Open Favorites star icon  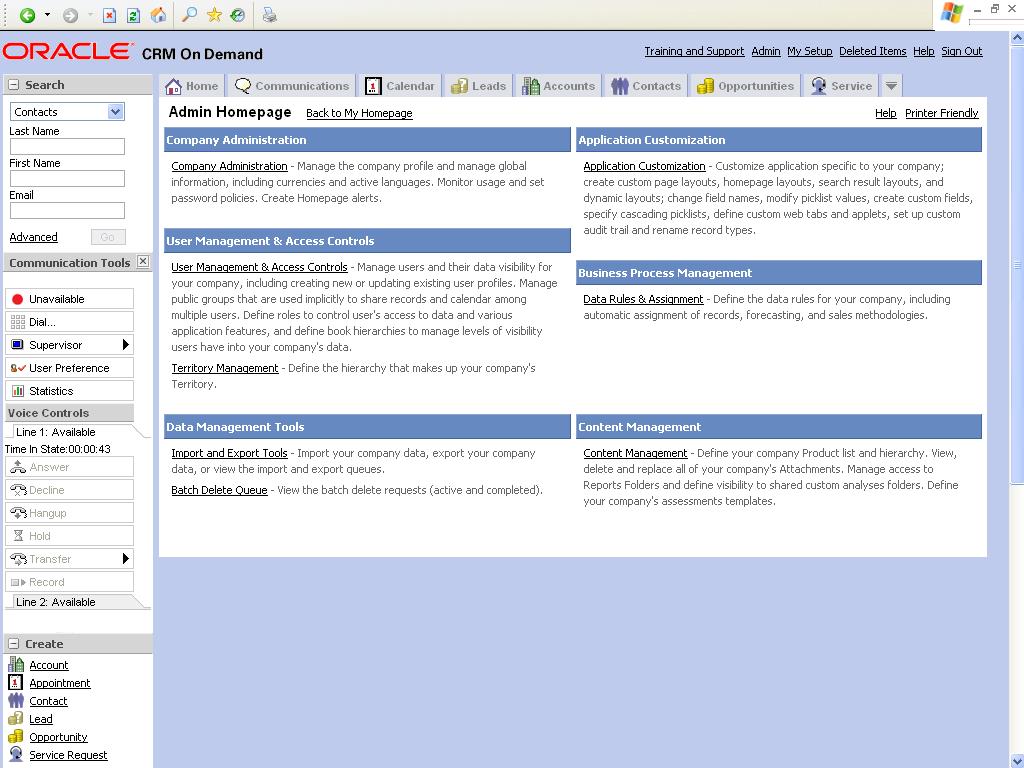click(214, 14)
